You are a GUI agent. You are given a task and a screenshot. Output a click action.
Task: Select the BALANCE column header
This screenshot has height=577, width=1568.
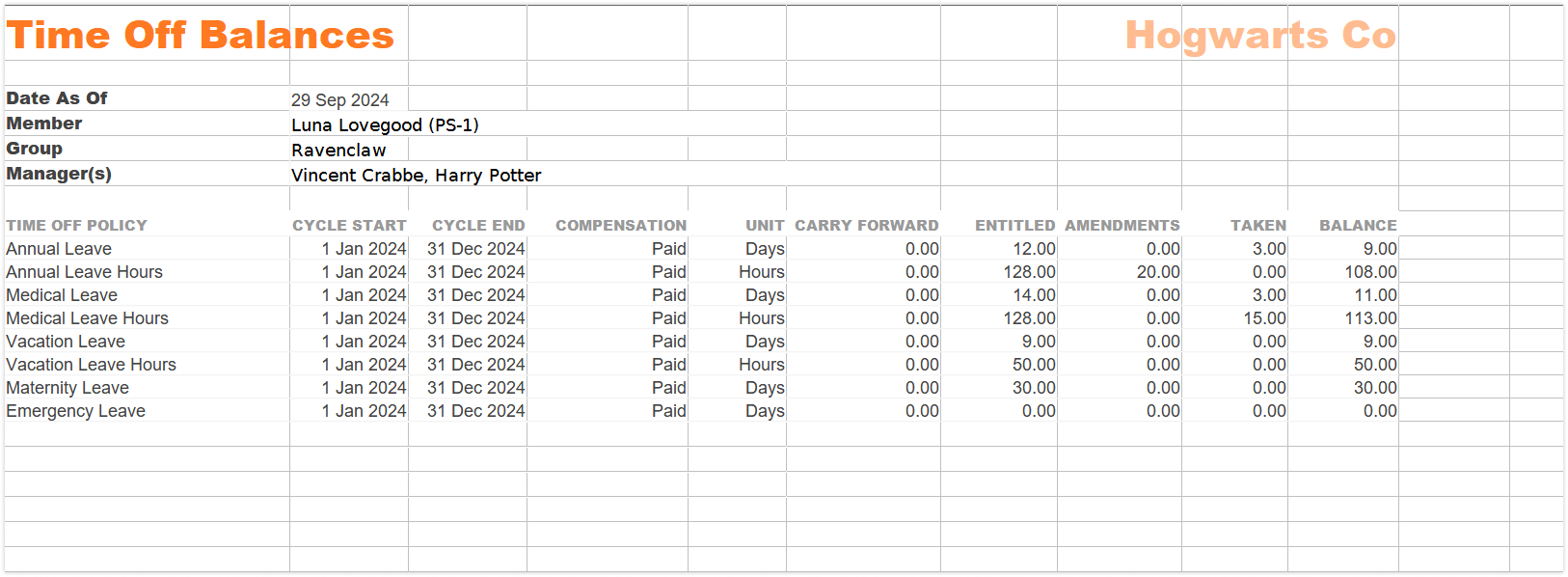[x=1358, y=225]
